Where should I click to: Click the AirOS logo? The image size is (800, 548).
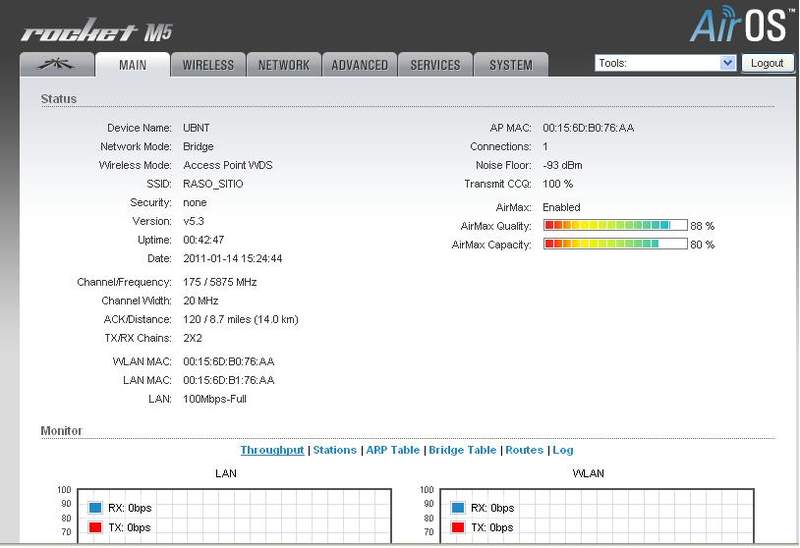tap(738, 25)
